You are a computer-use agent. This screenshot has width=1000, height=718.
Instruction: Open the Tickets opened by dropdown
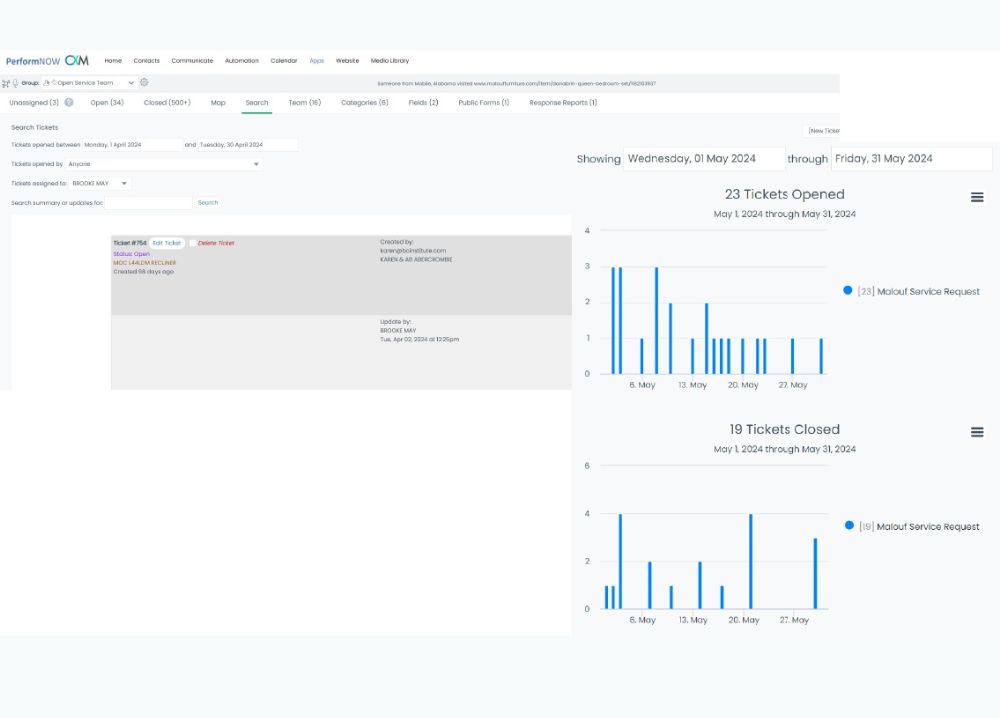click(x=164, y=164)
